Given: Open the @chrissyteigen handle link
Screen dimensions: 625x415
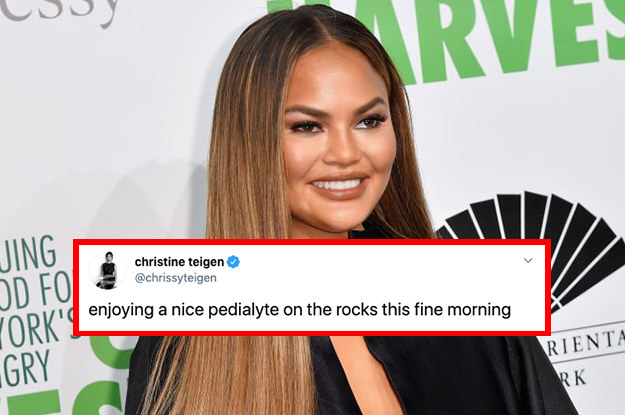Looking at the screenshot, I should [176, 278].
